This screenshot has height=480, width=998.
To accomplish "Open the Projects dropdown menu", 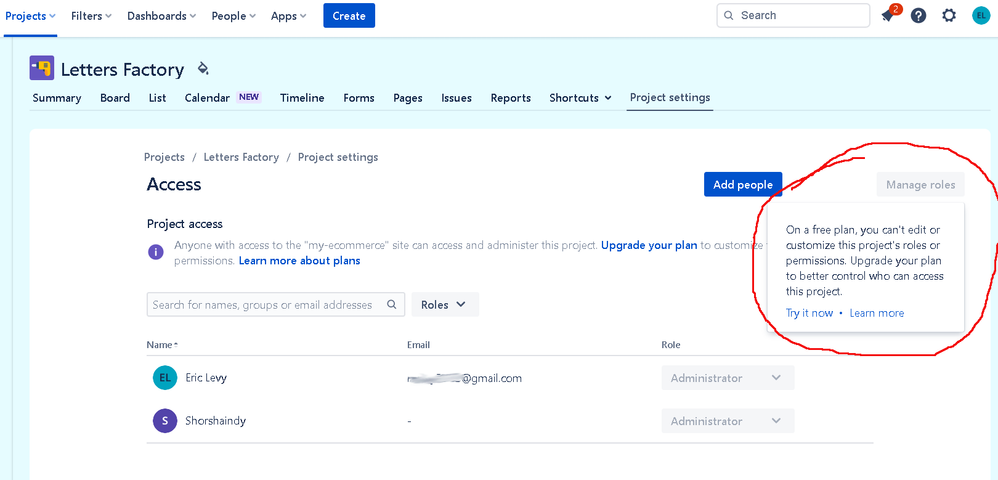I will tap(30, 16).
